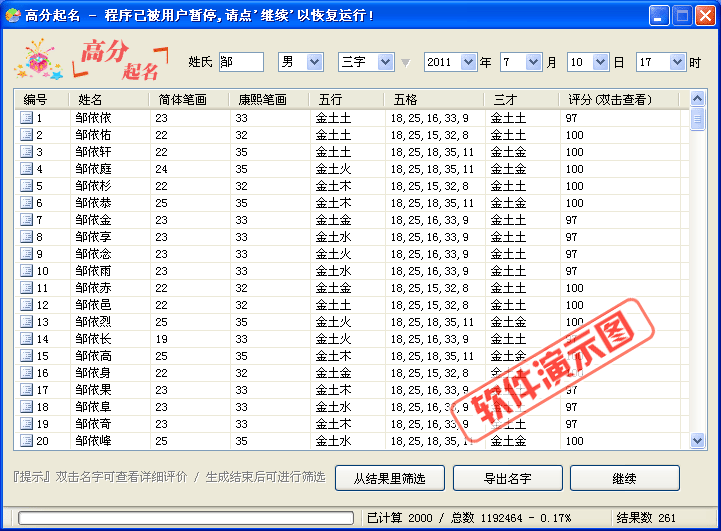
Task: Click the row icon for entry 4 邹依庭
Action: 27,169
